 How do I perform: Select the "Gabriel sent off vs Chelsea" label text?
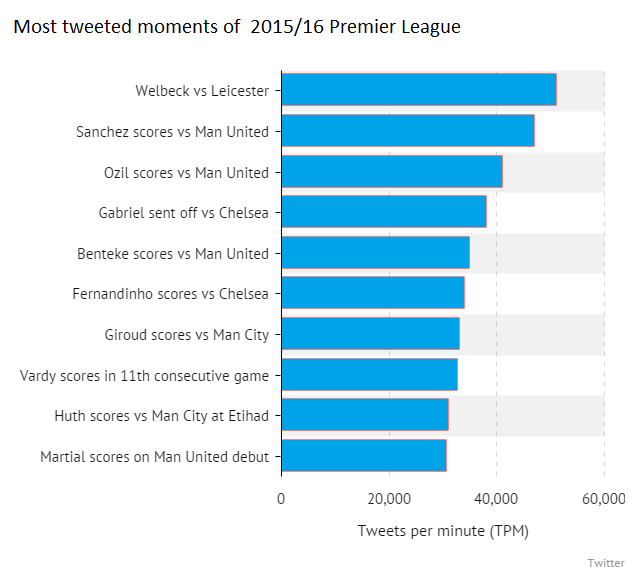click(x=184, y=213)
